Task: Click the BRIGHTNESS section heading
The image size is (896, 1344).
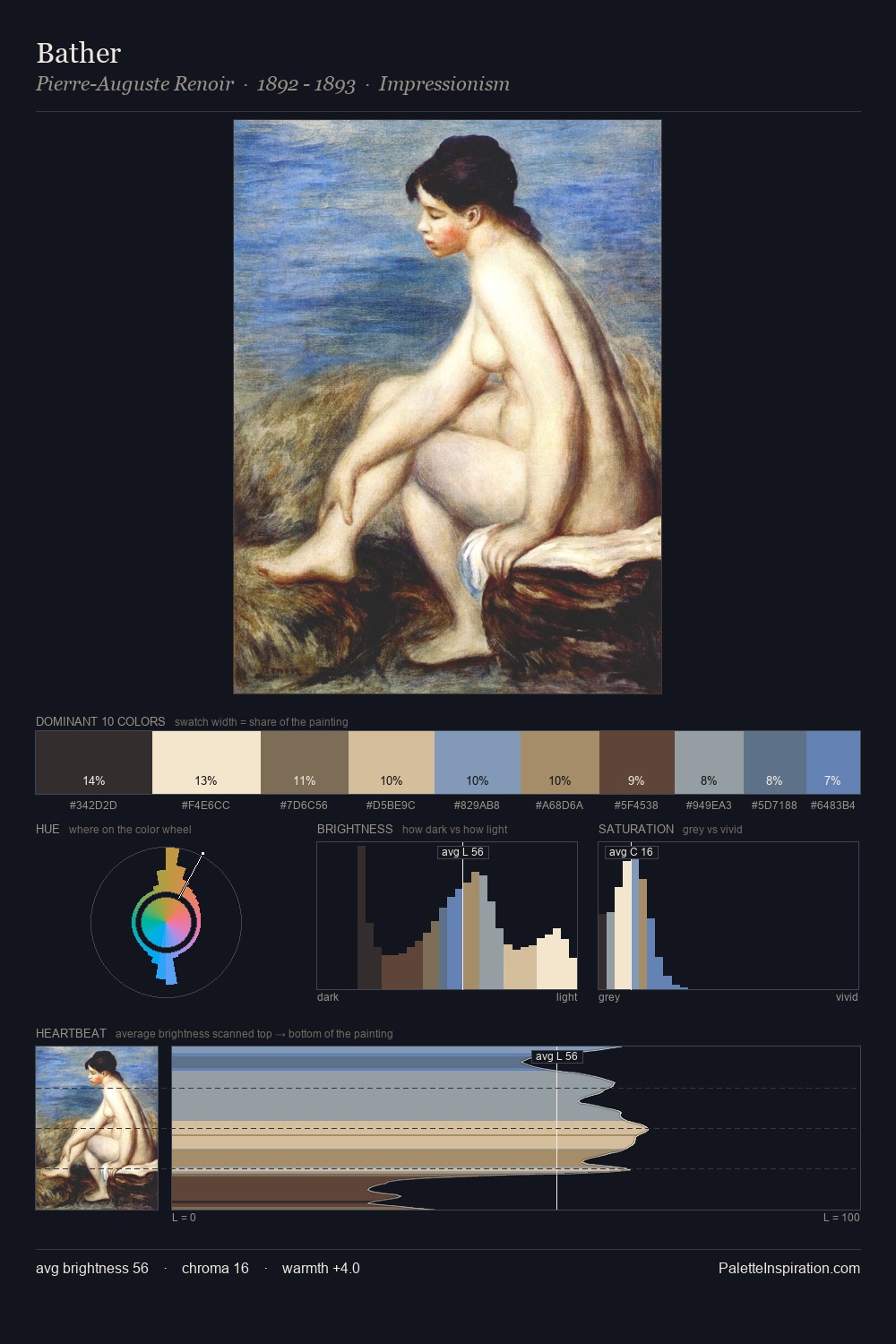Action: point(355,829)
